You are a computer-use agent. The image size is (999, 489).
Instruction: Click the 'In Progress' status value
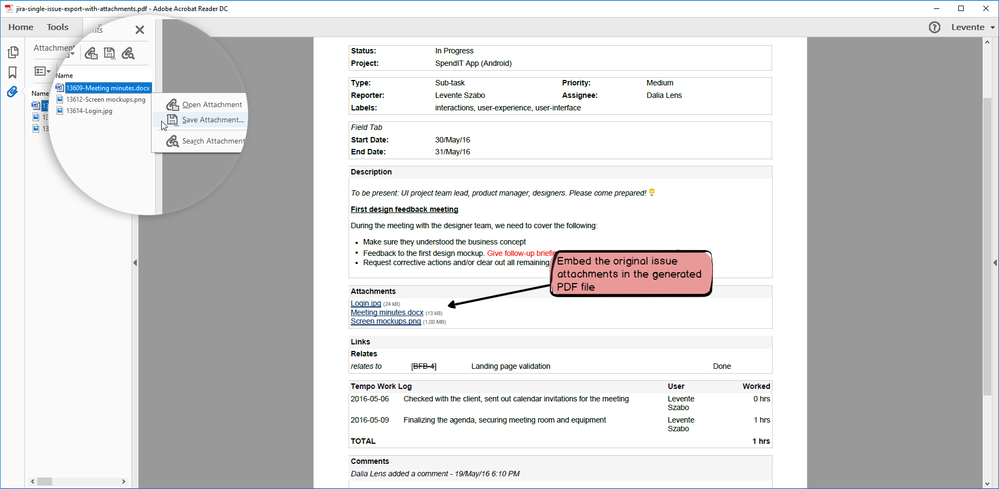[454, 51]
